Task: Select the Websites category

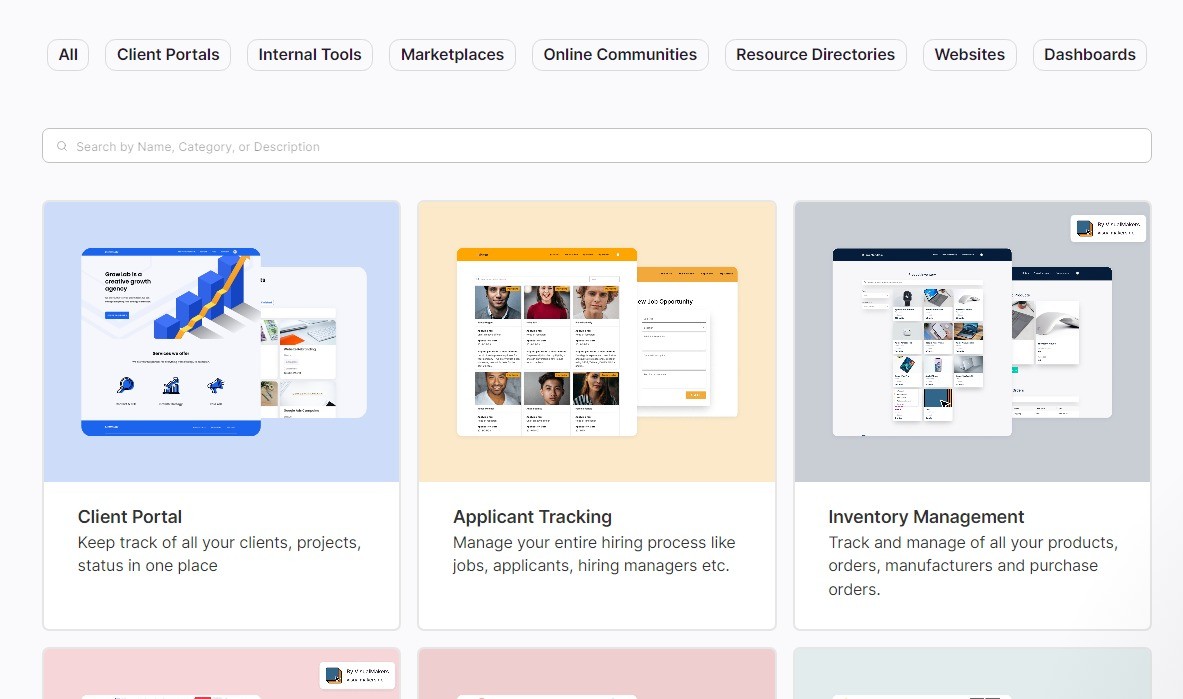Action: 969,55
